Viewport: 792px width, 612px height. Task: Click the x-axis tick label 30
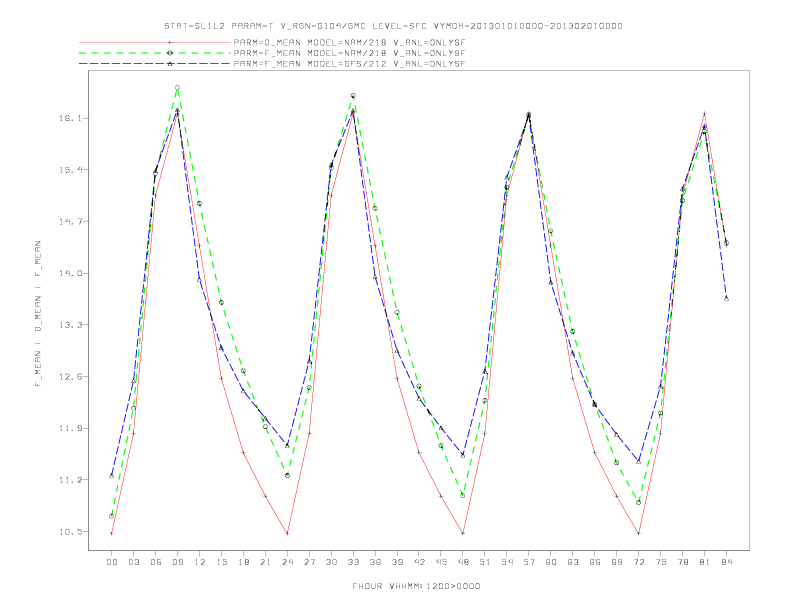pyautogui.click(x=331, y=562)
